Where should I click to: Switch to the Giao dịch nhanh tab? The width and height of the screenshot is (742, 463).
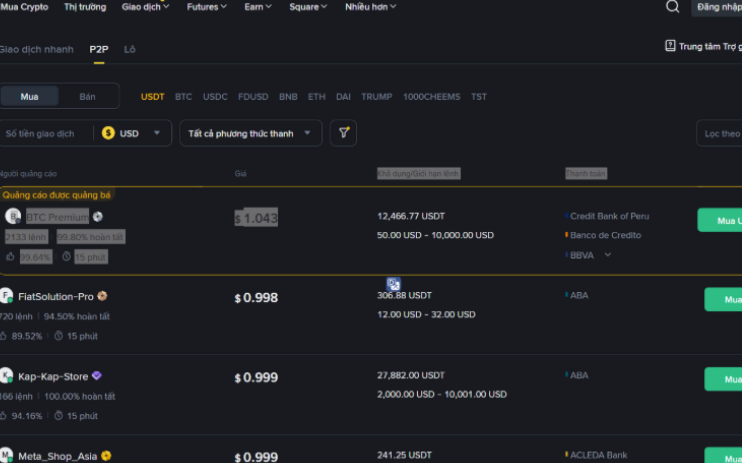tap(36, 49)
